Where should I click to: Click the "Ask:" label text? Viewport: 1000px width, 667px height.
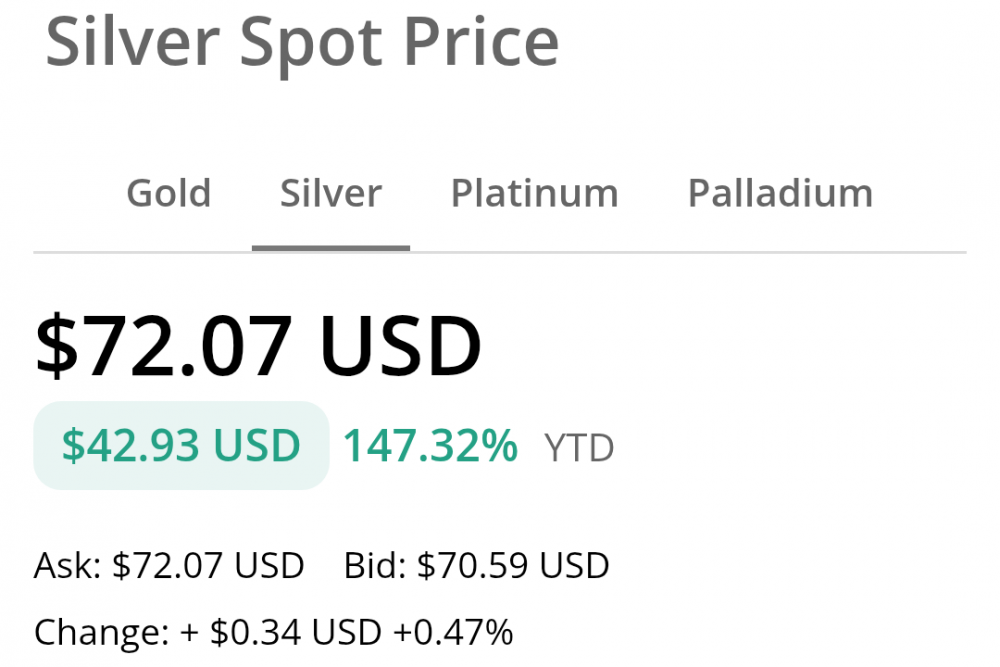tap(68, 567)
